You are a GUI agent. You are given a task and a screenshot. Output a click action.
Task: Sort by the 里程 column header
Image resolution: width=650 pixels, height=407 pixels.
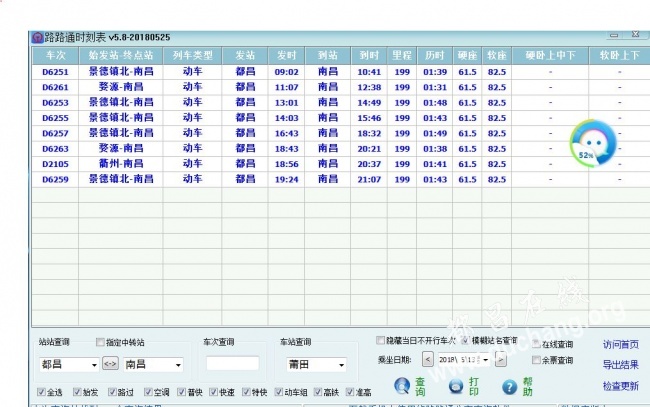pos(402,56)
